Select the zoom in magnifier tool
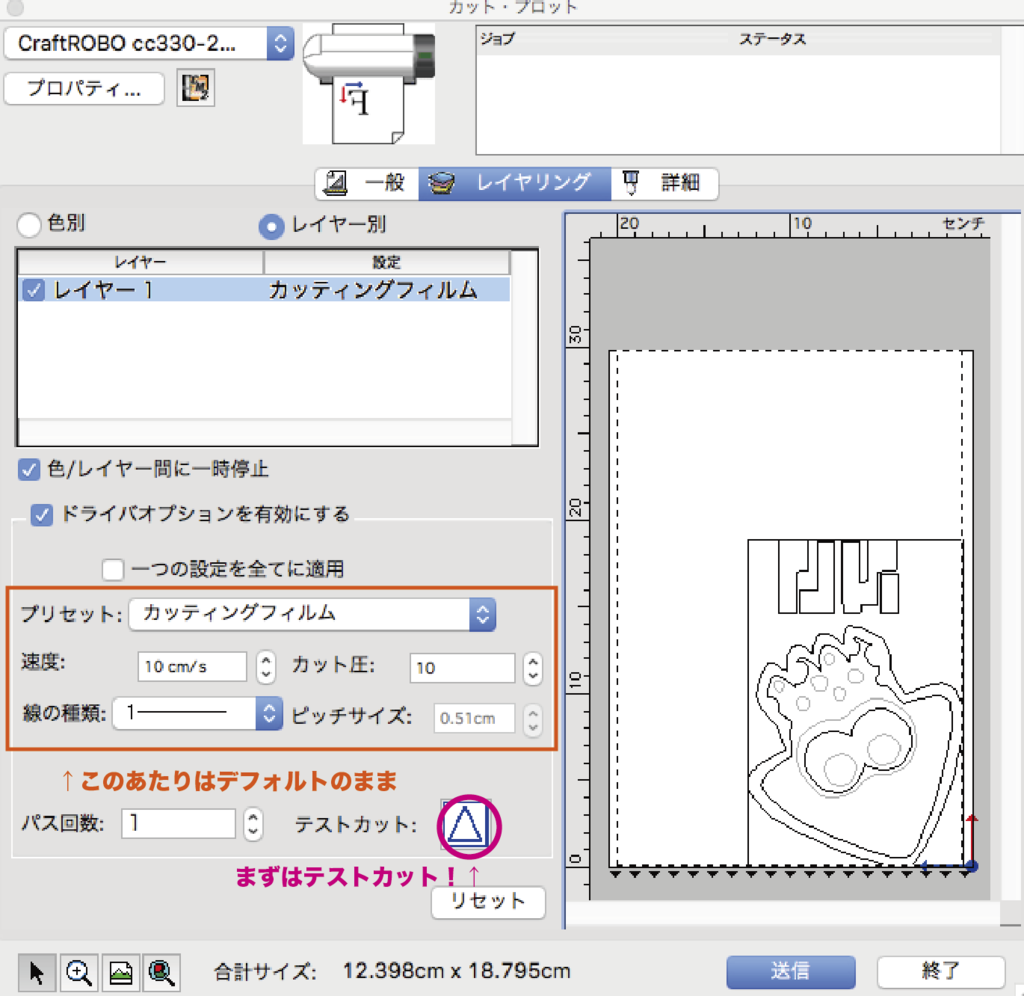The width and height of the screenshot is (1024, 996). pos(78,972)
